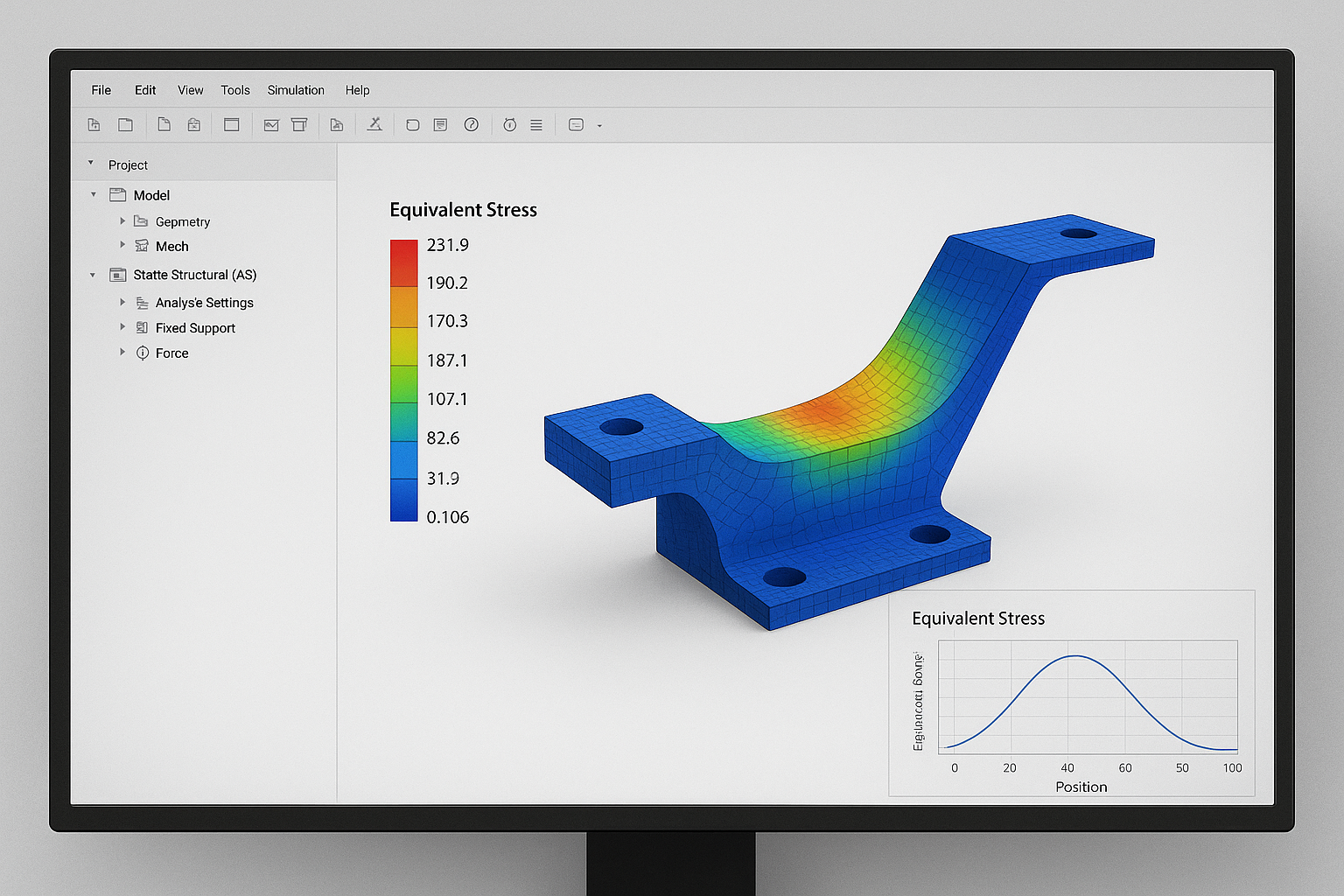Open the Simulation menu

[x=296, y=90]
